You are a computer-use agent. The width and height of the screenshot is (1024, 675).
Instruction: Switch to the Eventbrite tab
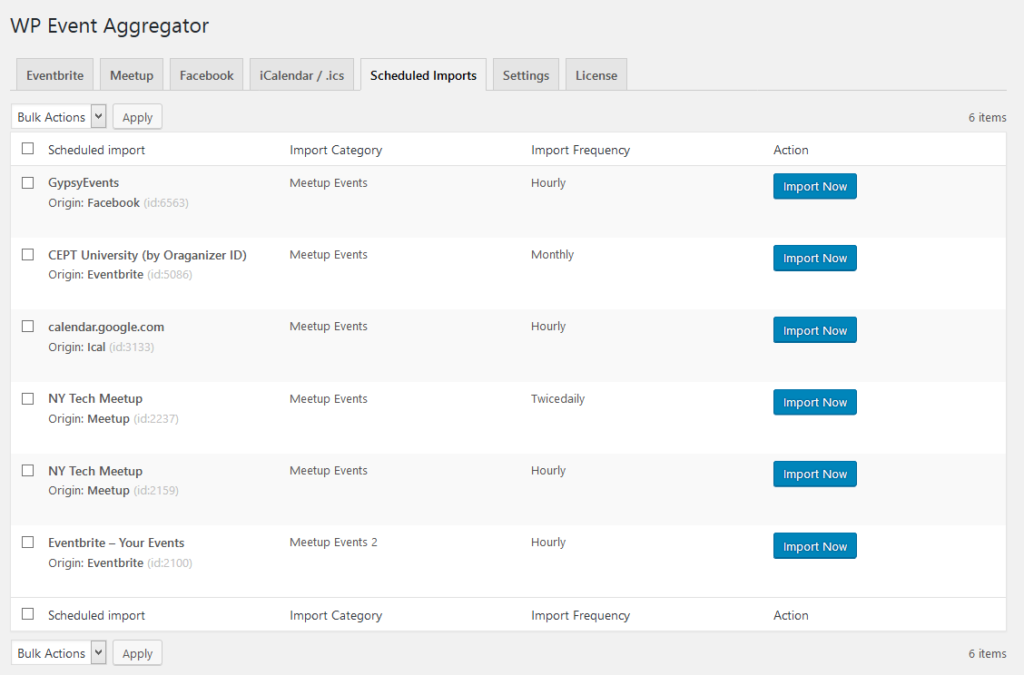54,74
